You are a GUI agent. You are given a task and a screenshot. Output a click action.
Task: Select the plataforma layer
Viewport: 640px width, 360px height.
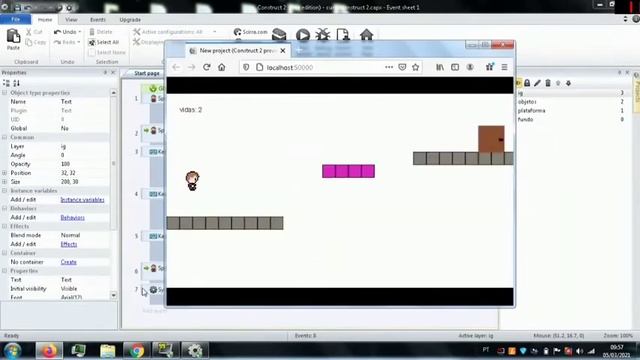pos(571,111)
